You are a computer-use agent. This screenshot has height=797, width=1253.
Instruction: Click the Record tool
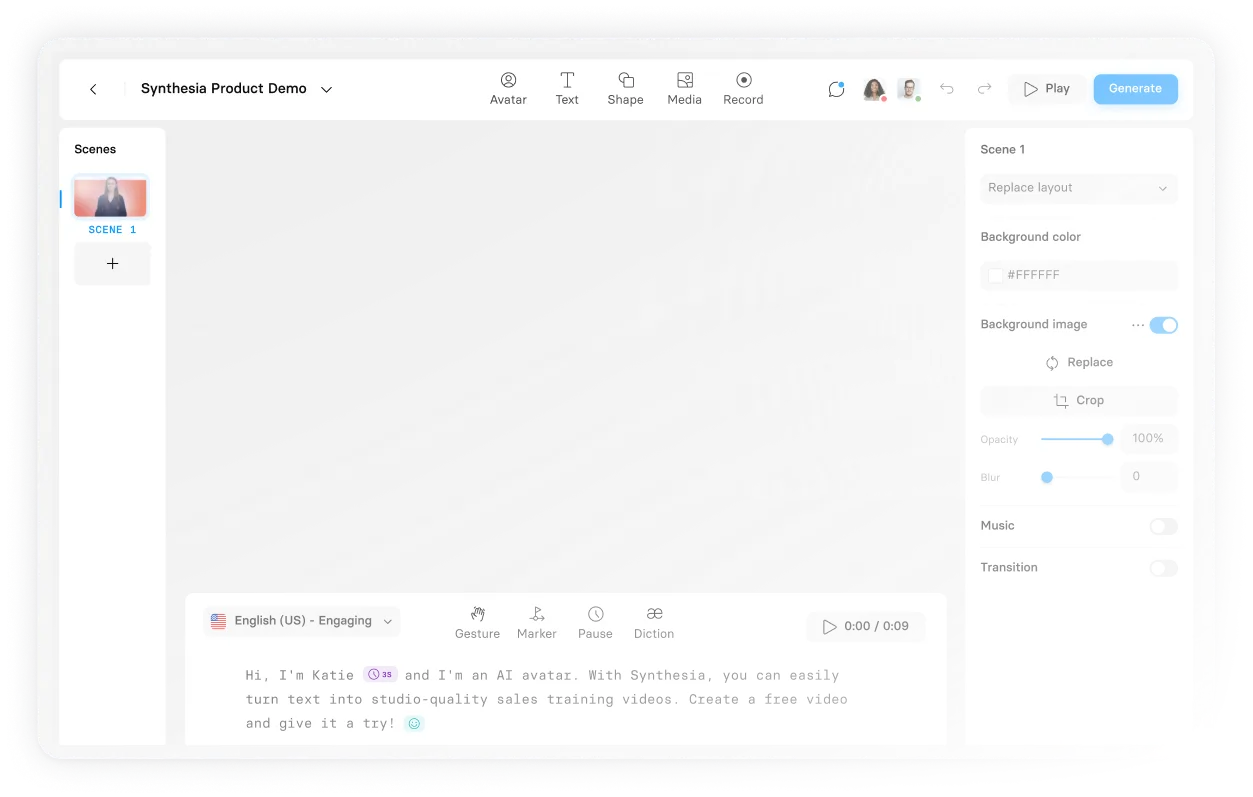(x=743, y=88)
